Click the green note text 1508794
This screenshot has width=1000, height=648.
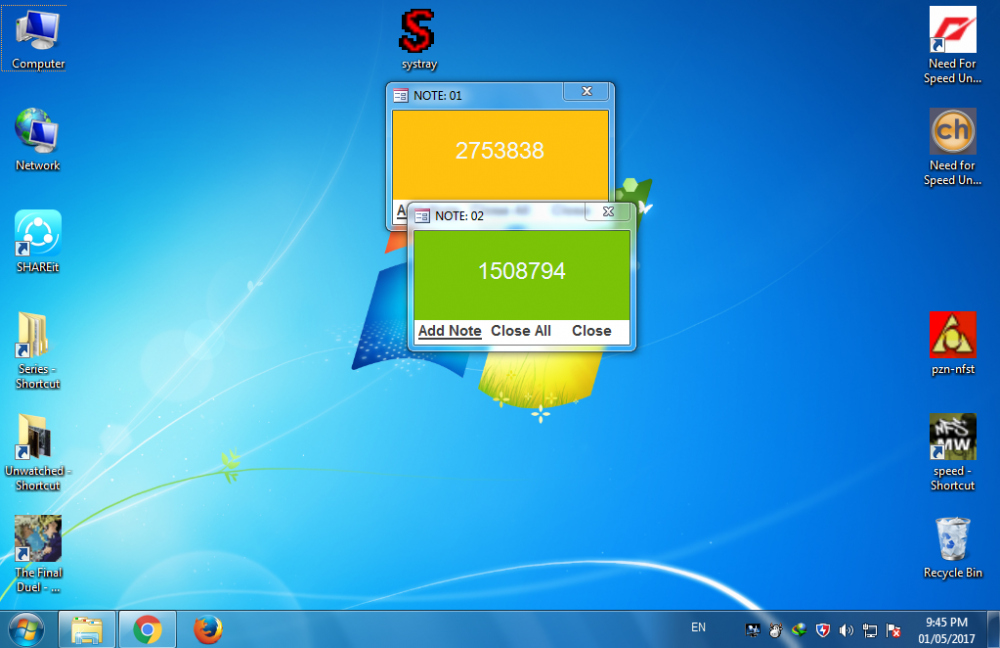pyautogui.click(x=522, y=271)
